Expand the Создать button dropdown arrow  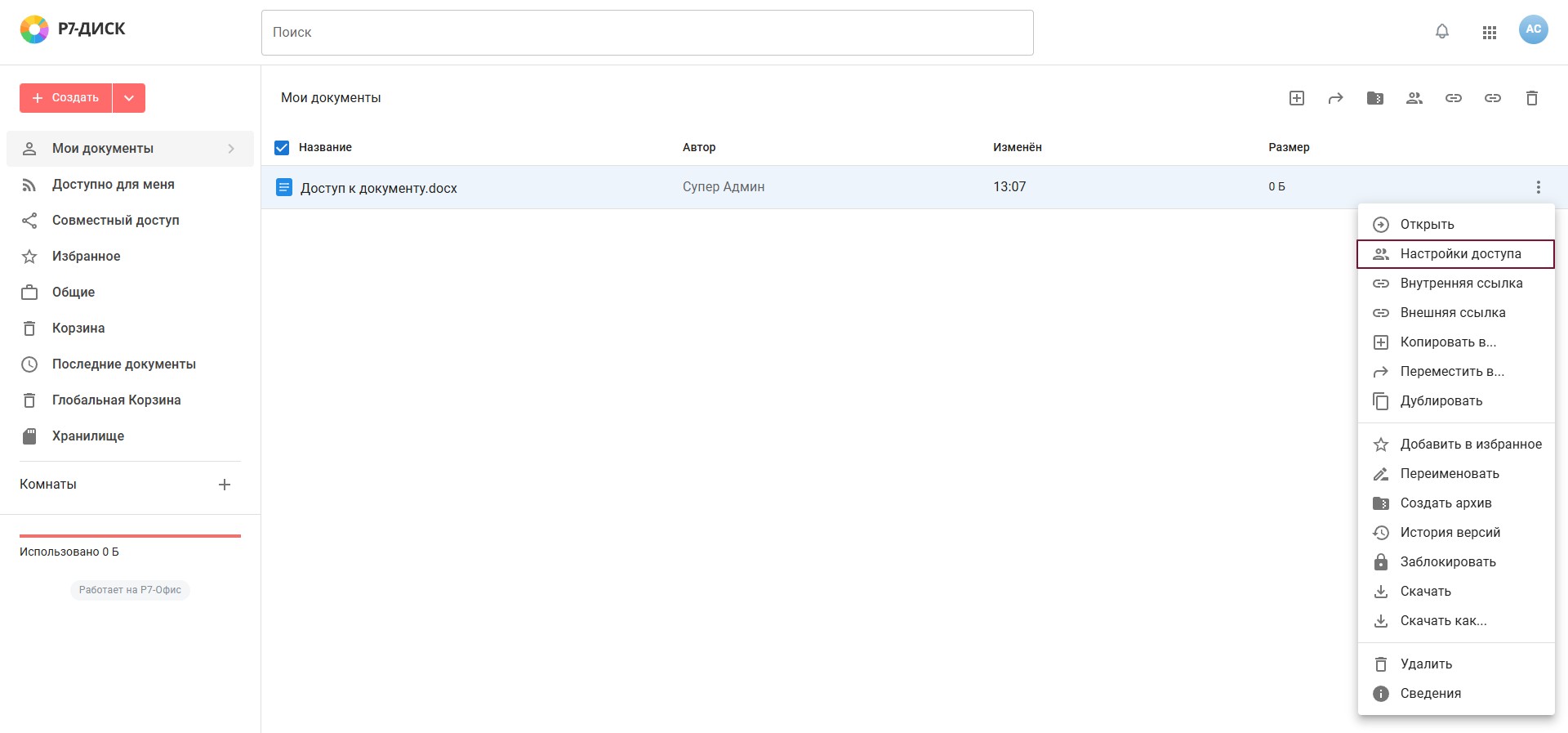129,98
